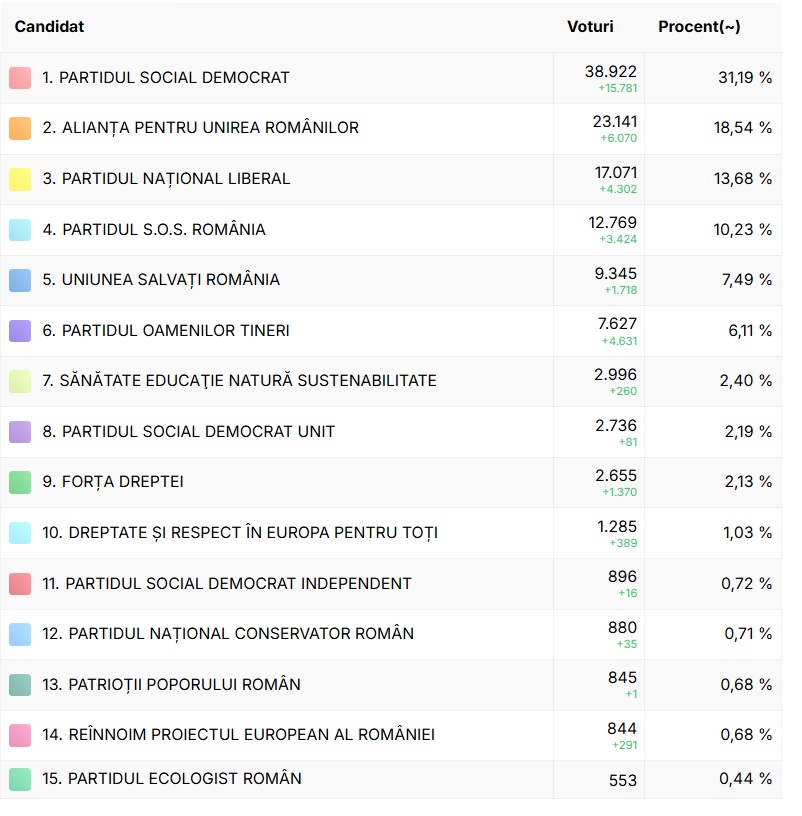Select the percentage 2,19 %
Viewport: 802px width, 816px height.
(x=748, y=431)
